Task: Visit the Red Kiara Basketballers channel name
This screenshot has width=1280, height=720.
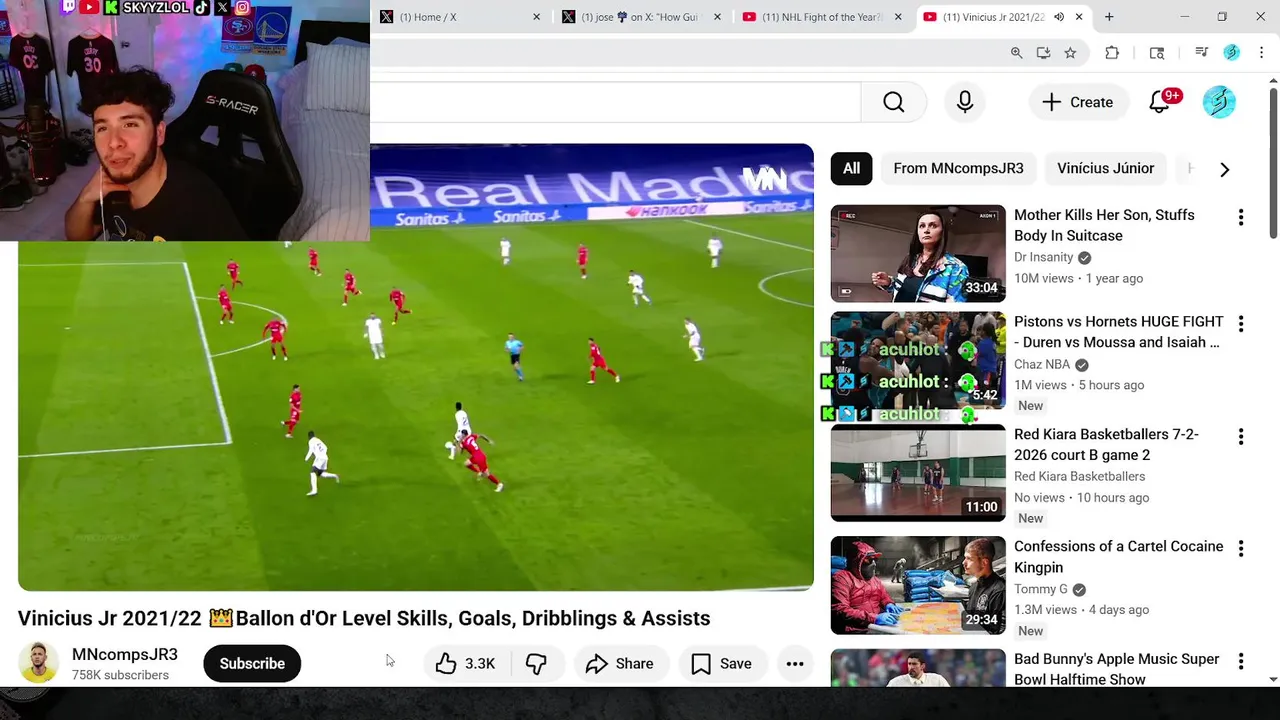Action: coord(1079,477)
